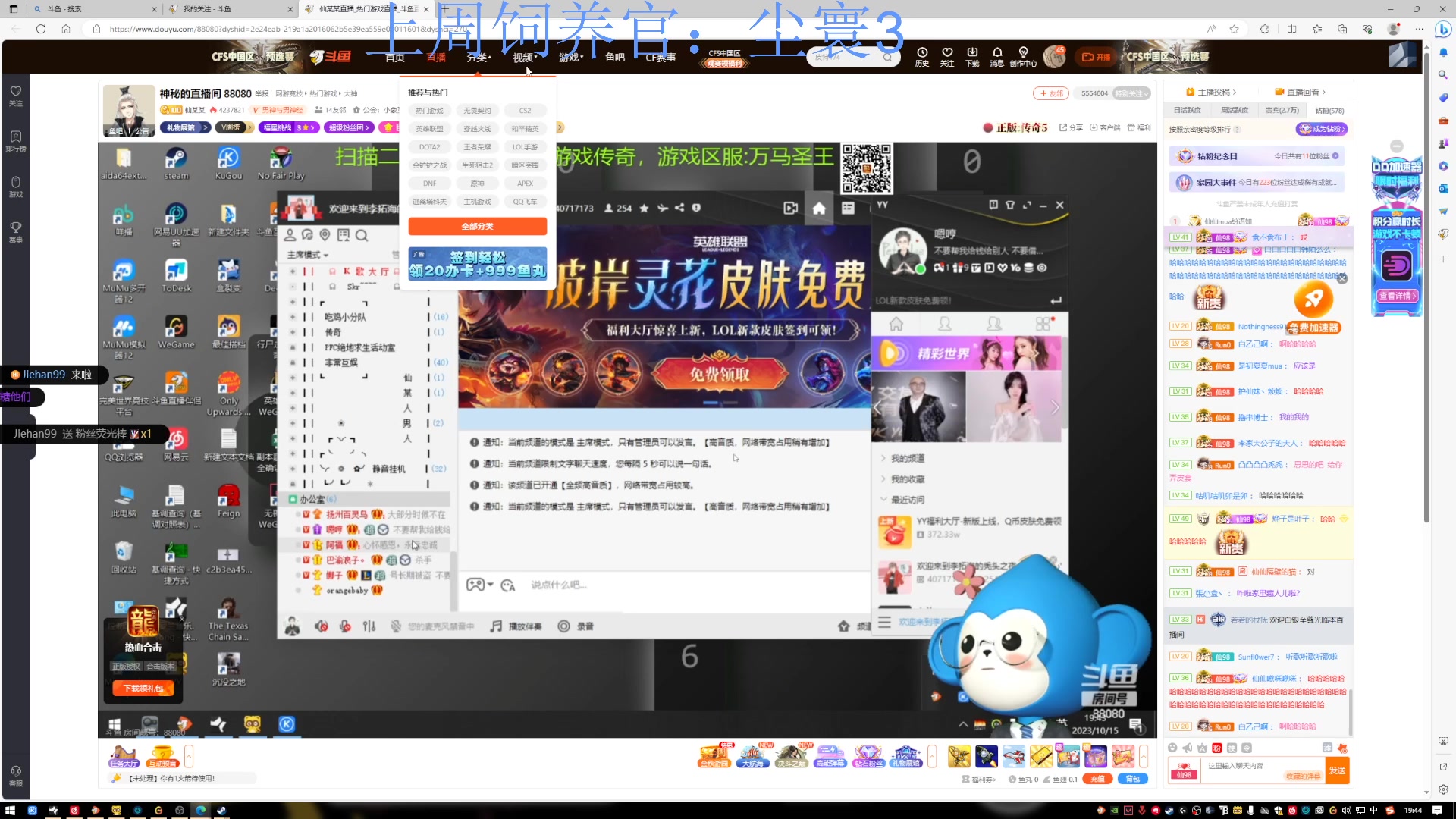This screenshot has width=1456, height=819.
Task: Click the 福利 gift link above the player
Action: 1139,127
